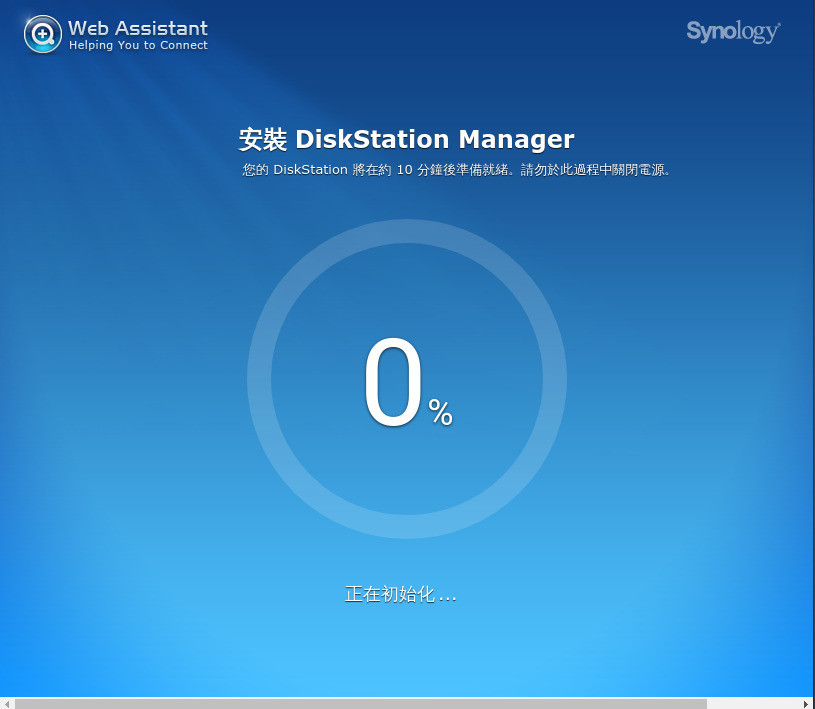This screenshot has height=709, width=815.
Task: Click the 0 progress number
Action: click(392, 382)
